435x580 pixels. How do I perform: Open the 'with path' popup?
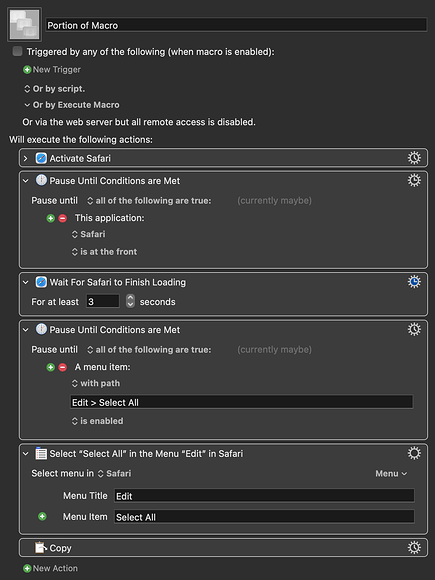[96, 383]
